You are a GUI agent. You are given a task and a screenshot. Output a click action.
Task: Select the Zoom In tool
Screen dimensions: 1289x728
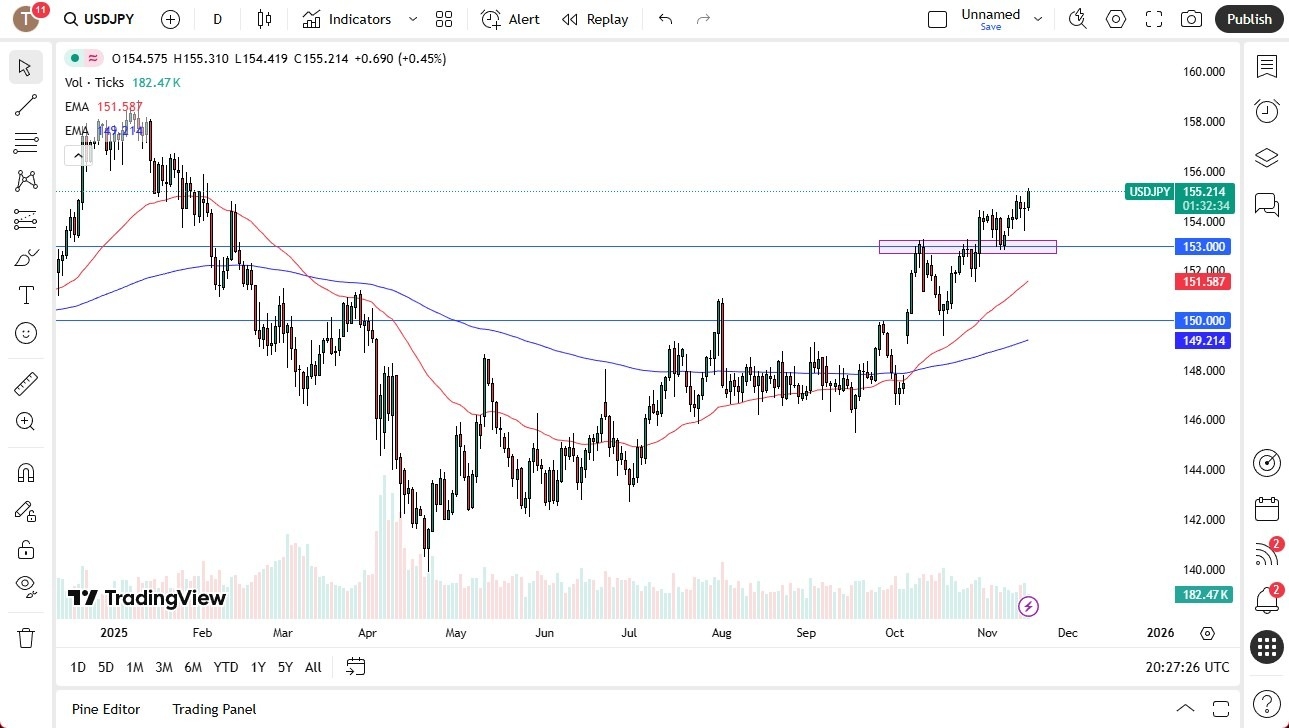[x=25, y=421]
